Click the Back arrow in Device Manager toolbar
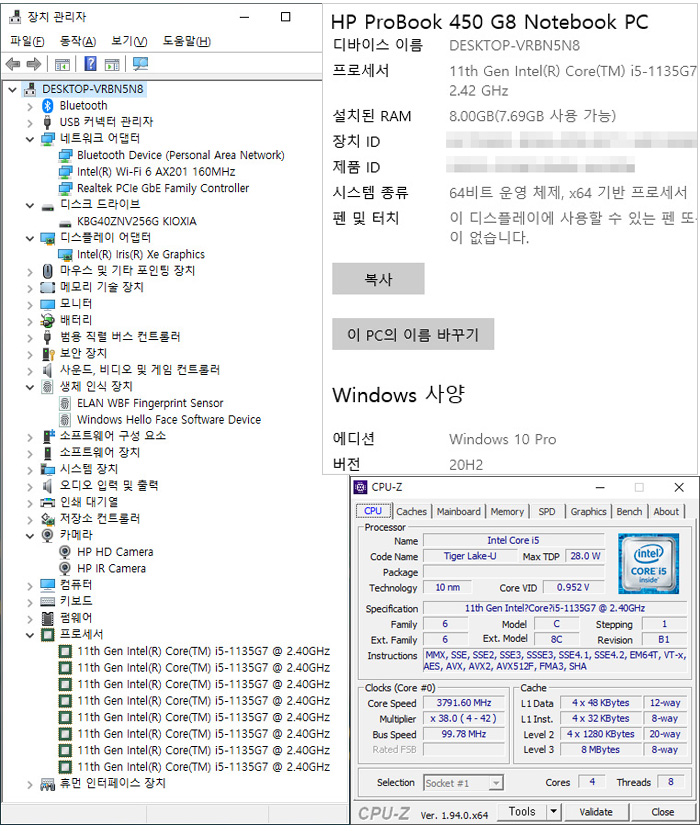Screen dimensions: 700x831 (13, 64)
